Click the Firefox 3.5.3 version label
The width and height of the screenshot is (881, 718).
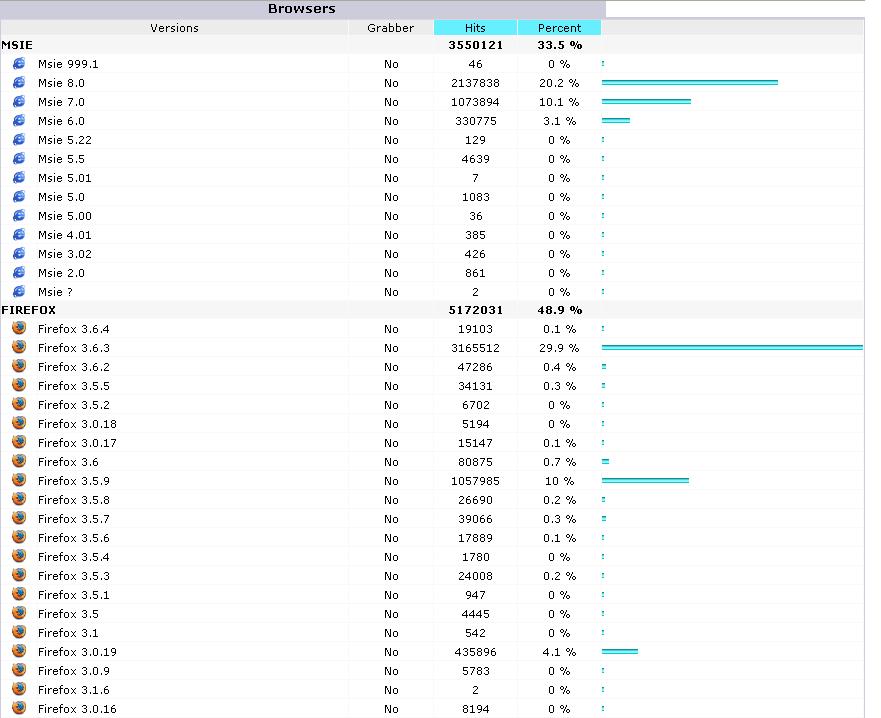point(74,576)
